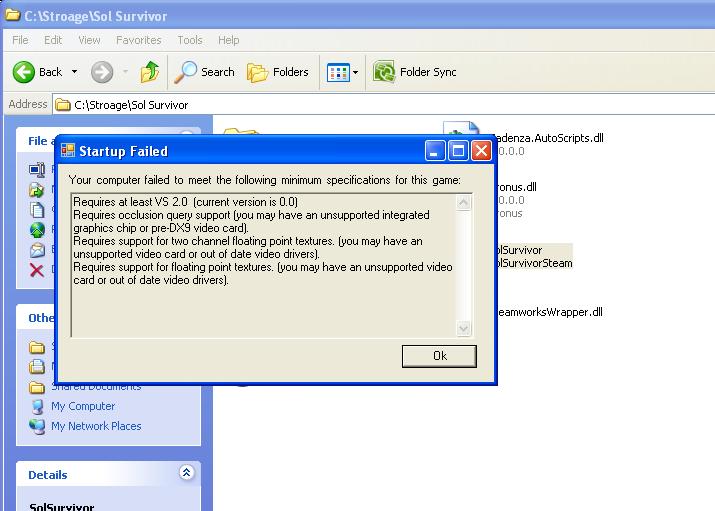This screenshot has height=511, width=715.
Task: Click the publish to web globe icon
Action: 37,230
